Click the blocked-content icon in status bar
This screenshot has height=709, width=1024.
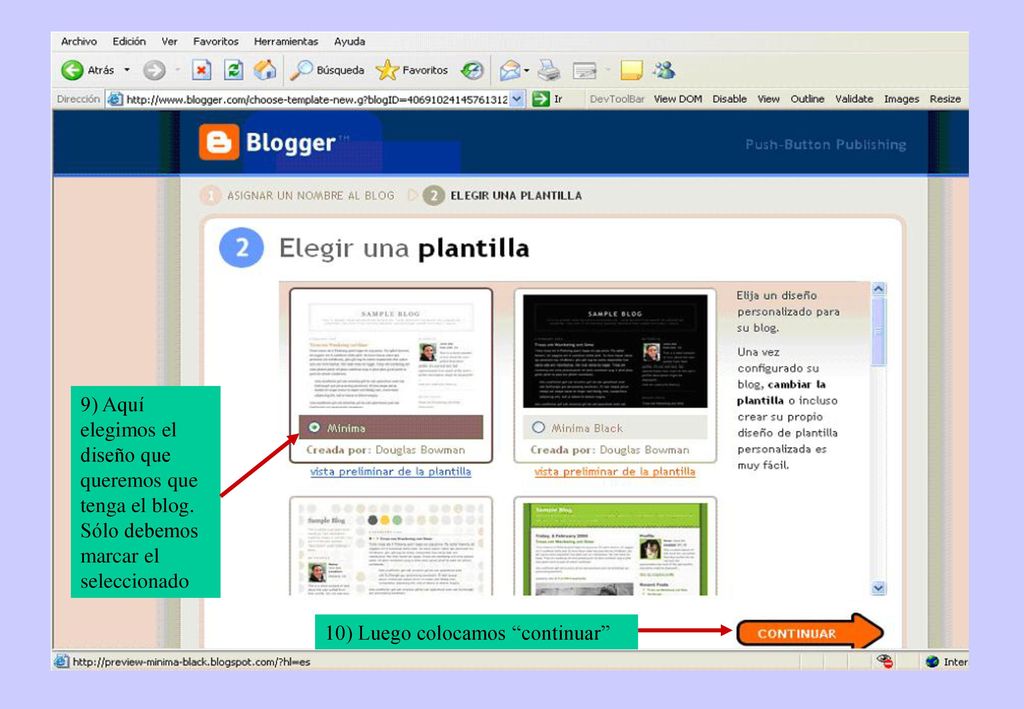click(x=885, y=661)
